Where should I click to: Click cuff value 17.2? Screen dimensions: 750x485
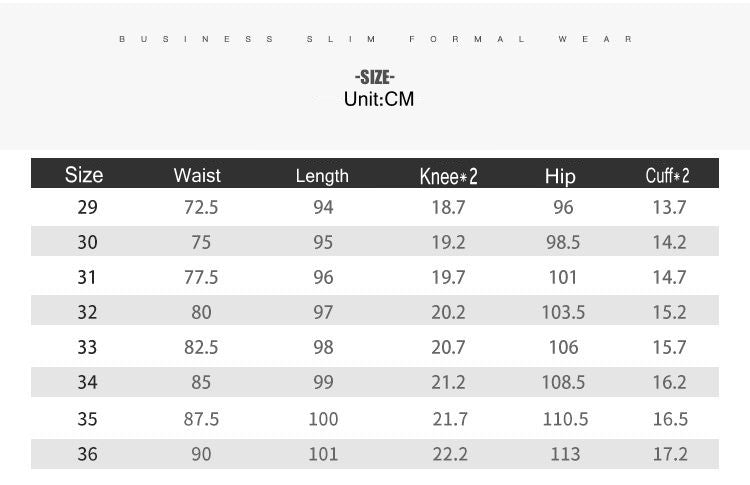(x=669, y=454)
